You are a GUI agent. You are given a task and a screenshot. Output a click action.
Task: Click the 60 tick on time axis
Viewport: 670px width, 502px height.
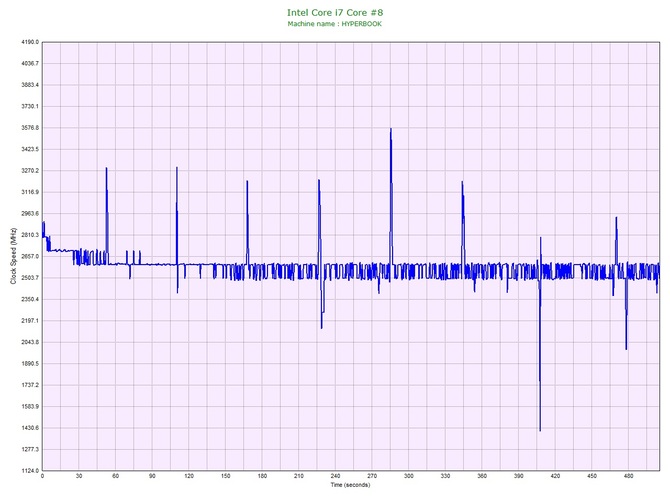click(x=115, y=476)
